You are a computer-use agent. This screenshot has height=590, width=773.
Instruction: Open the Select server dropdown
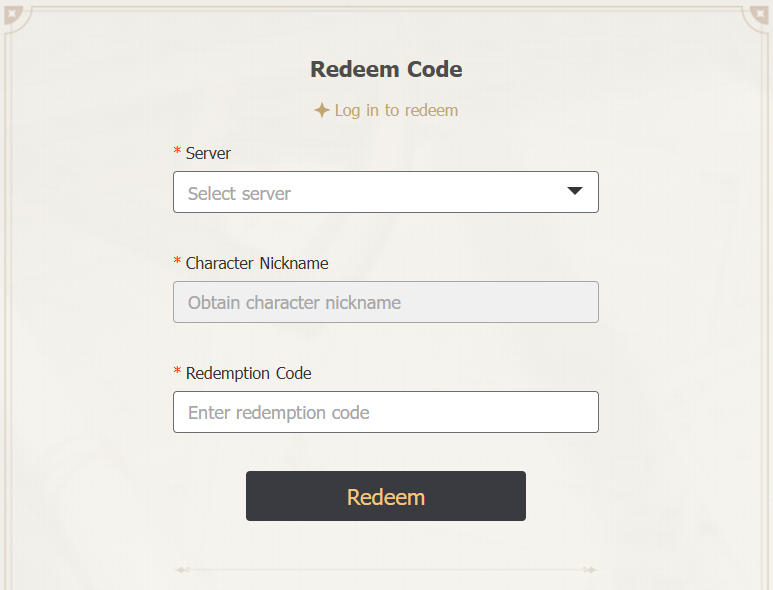[x=386, y=192]
